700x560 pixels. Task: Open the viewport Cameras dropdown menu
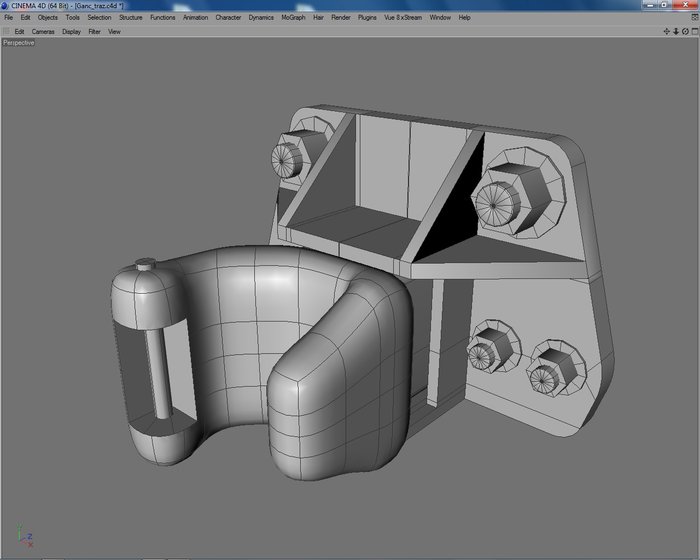click(43, 32)
